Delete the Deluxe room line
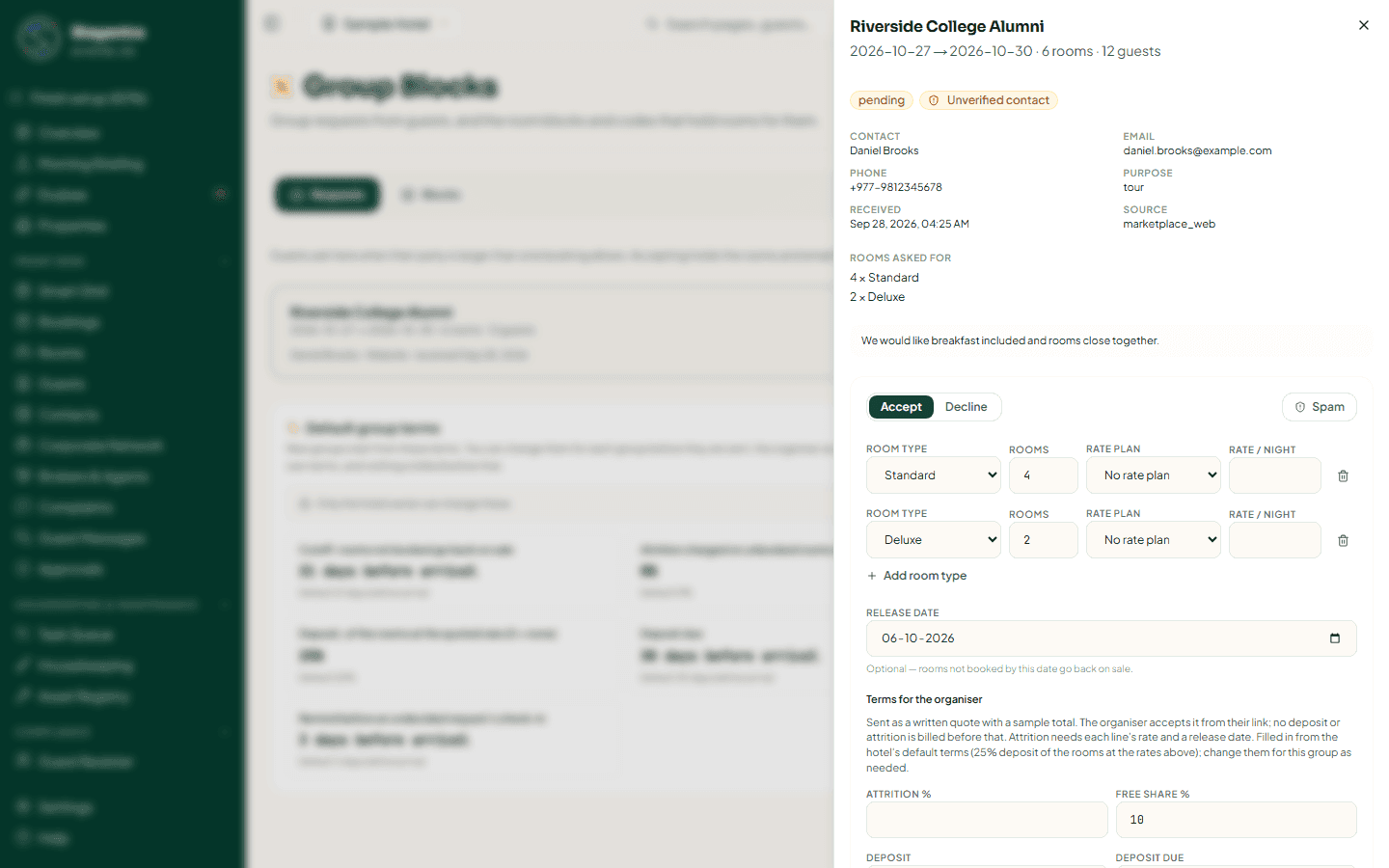 click(1343, 540)
